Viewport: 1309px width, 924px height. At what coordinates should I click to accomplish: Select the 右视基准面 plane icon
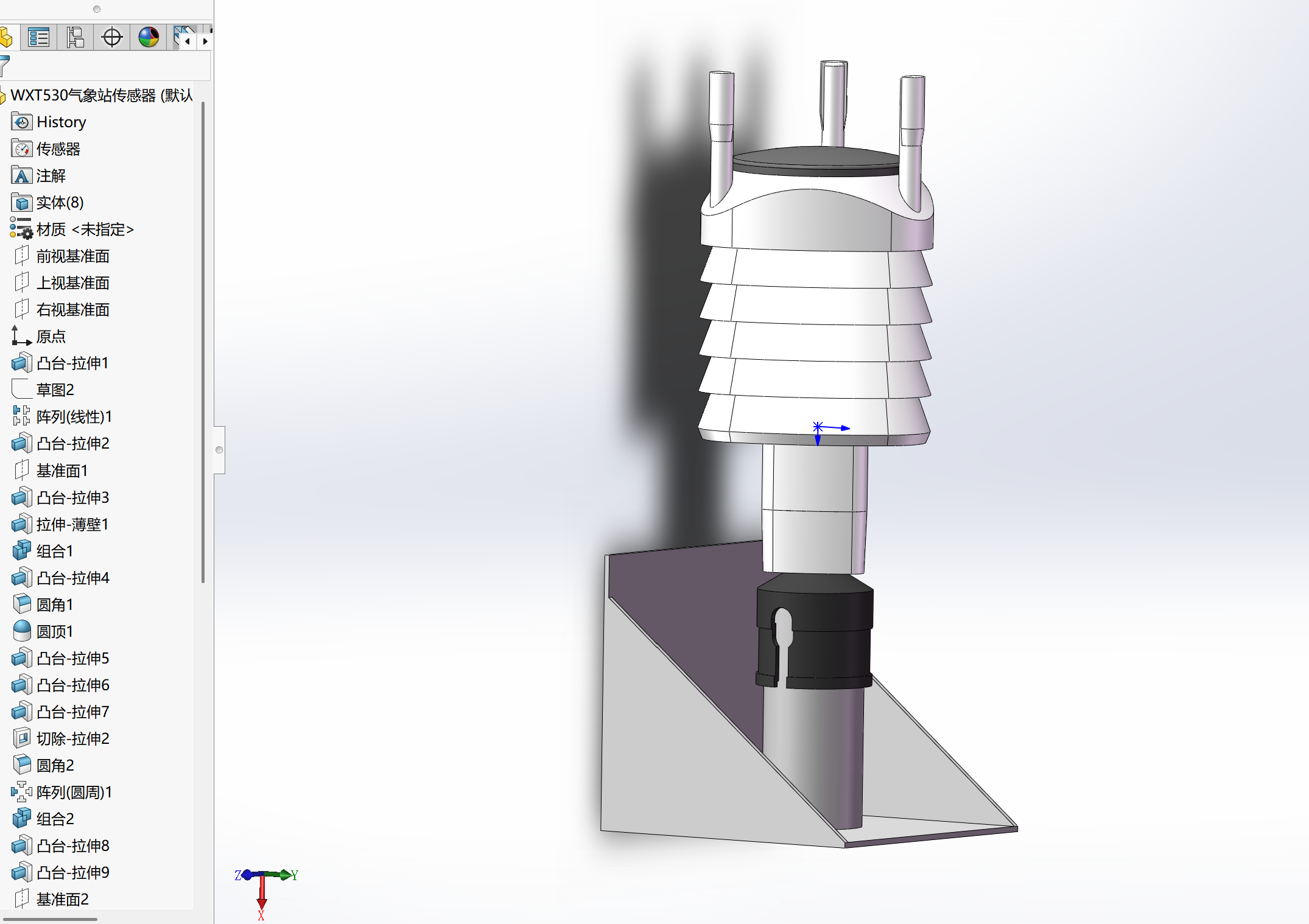click(22, 309)
